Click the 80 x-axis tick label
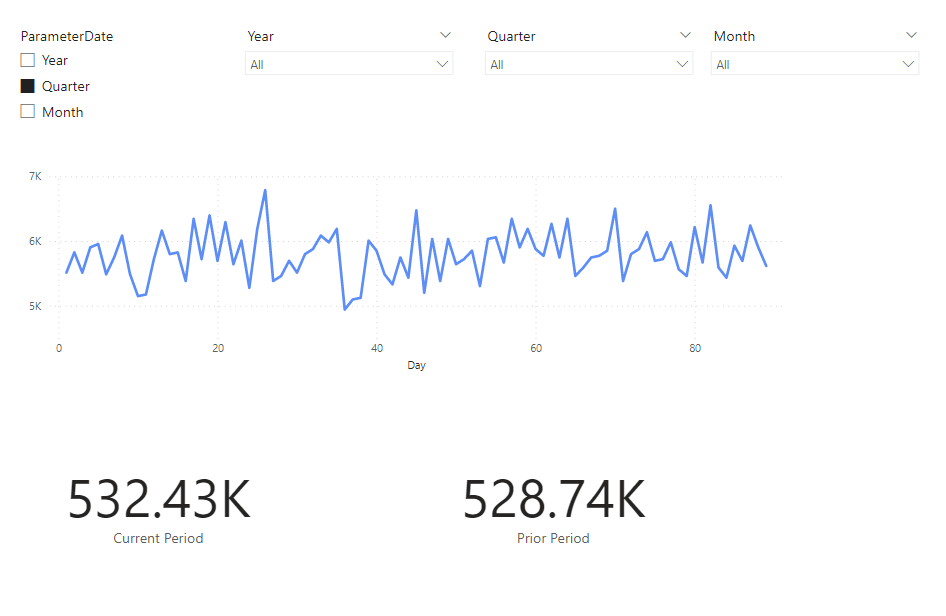 pos(695,348)
